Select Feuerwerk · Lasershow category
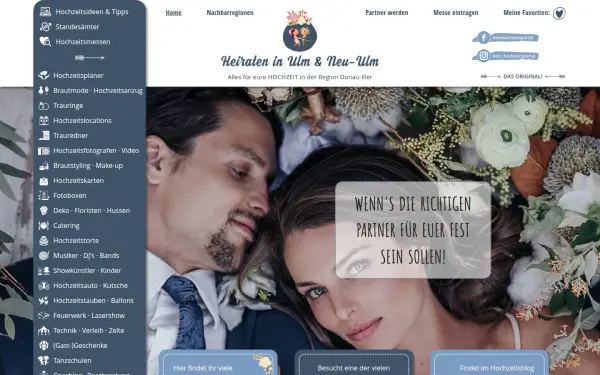Viewport: 600px width, 375px height. coord(89,315)
